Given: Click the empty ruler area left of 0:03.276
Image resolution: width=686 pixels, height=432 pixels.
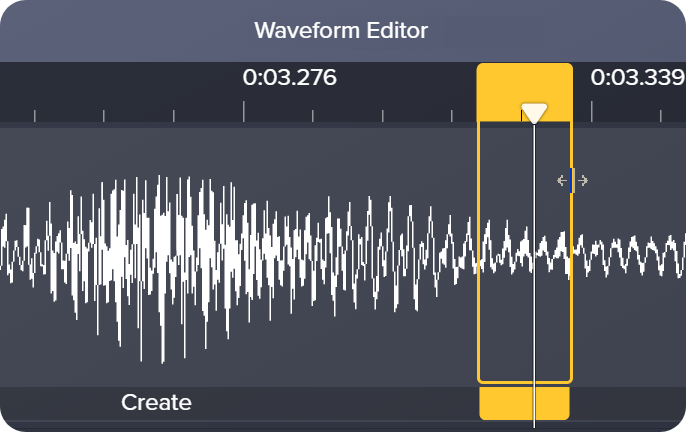Looking at the screenshot, I should 120,85.
